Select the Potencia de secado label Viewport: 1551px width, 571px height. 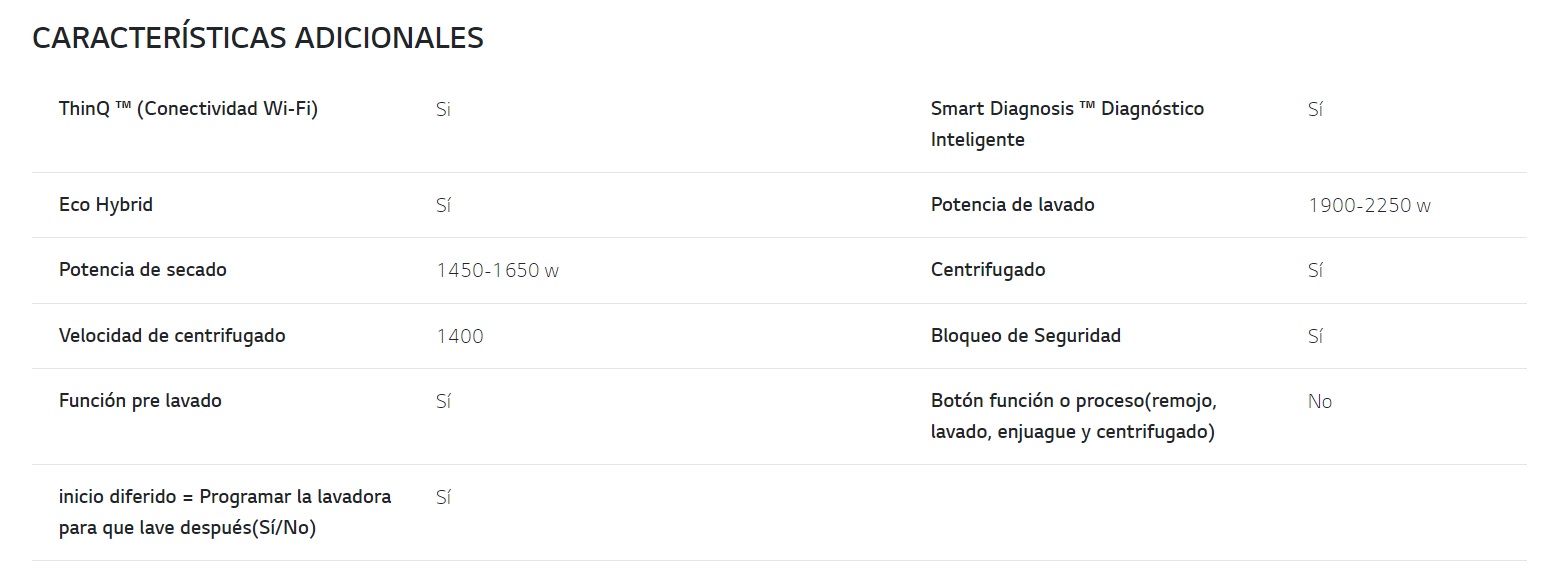pos(143,270)
